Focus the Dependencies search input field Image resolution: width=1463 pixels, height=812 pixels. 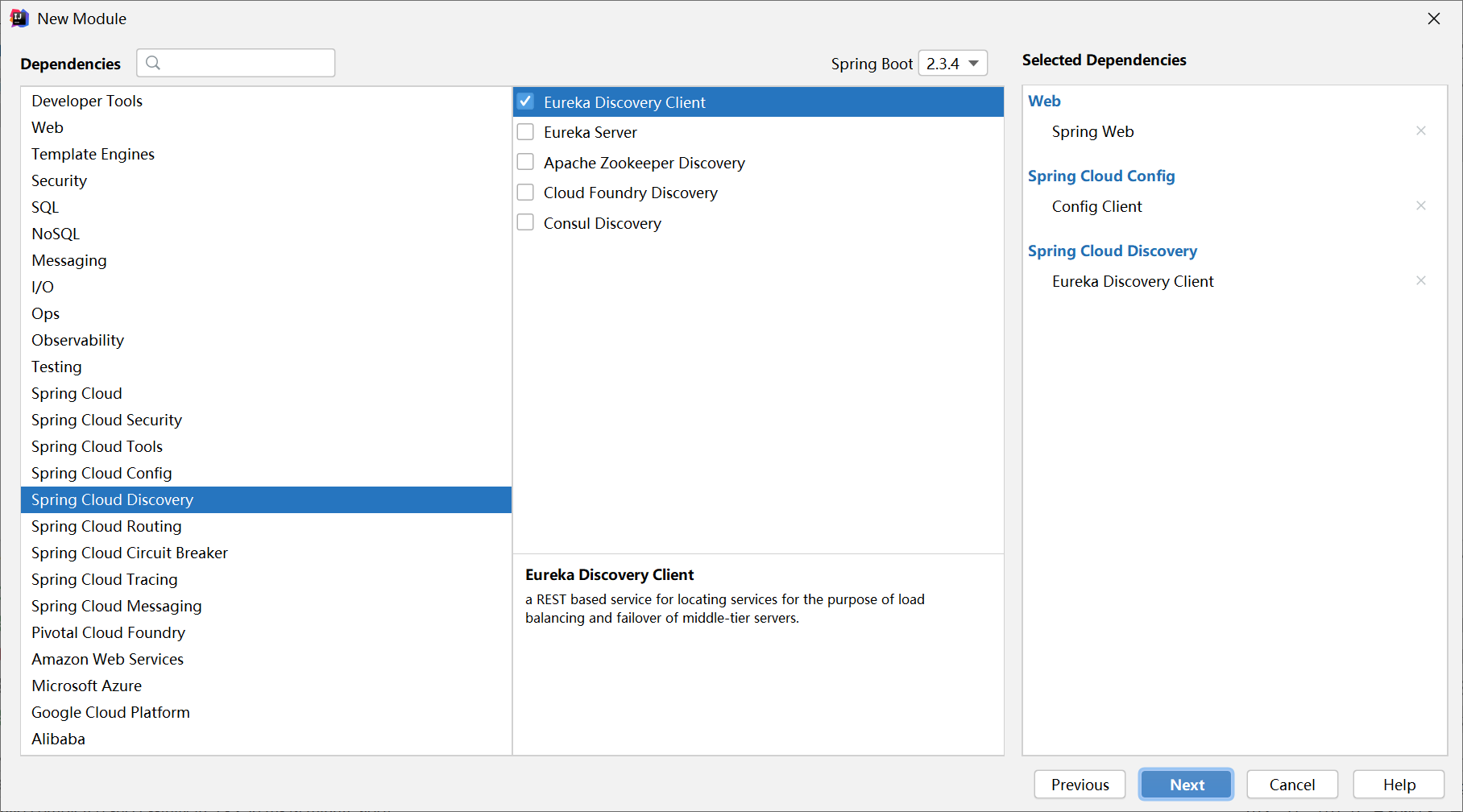[x=236, y=63]
